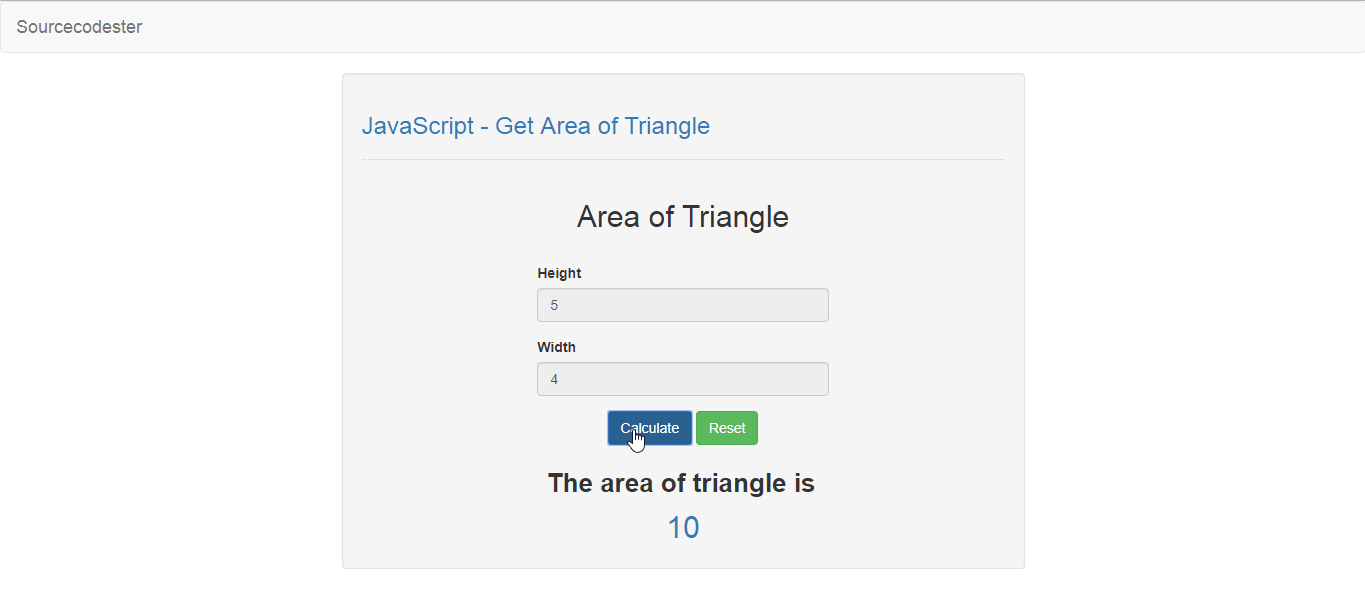Screen dimensions: 1365x592
Task: Click the Width field label
Action: pyautogui.click(x=557, y=346)
